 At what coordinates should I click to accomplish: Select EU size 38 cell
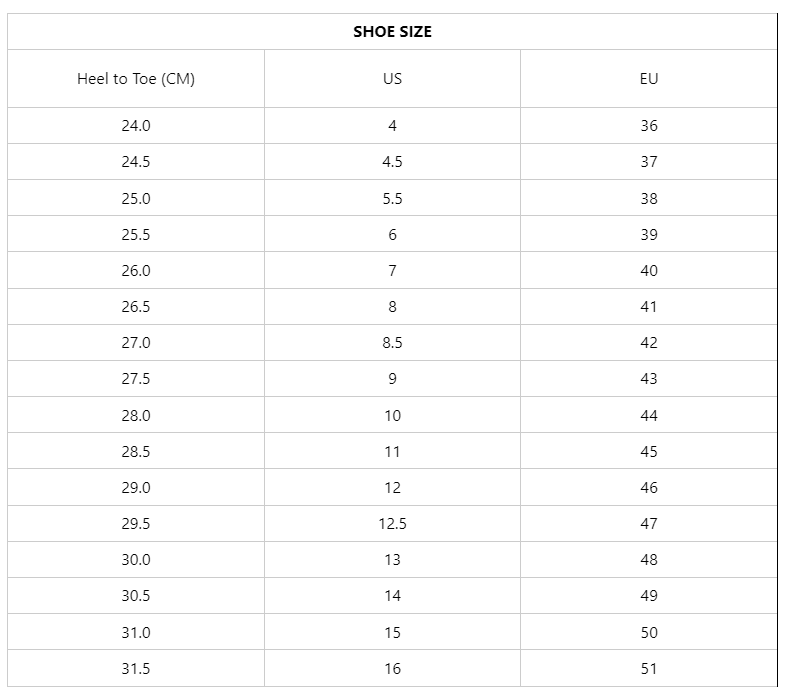(649, 199)
